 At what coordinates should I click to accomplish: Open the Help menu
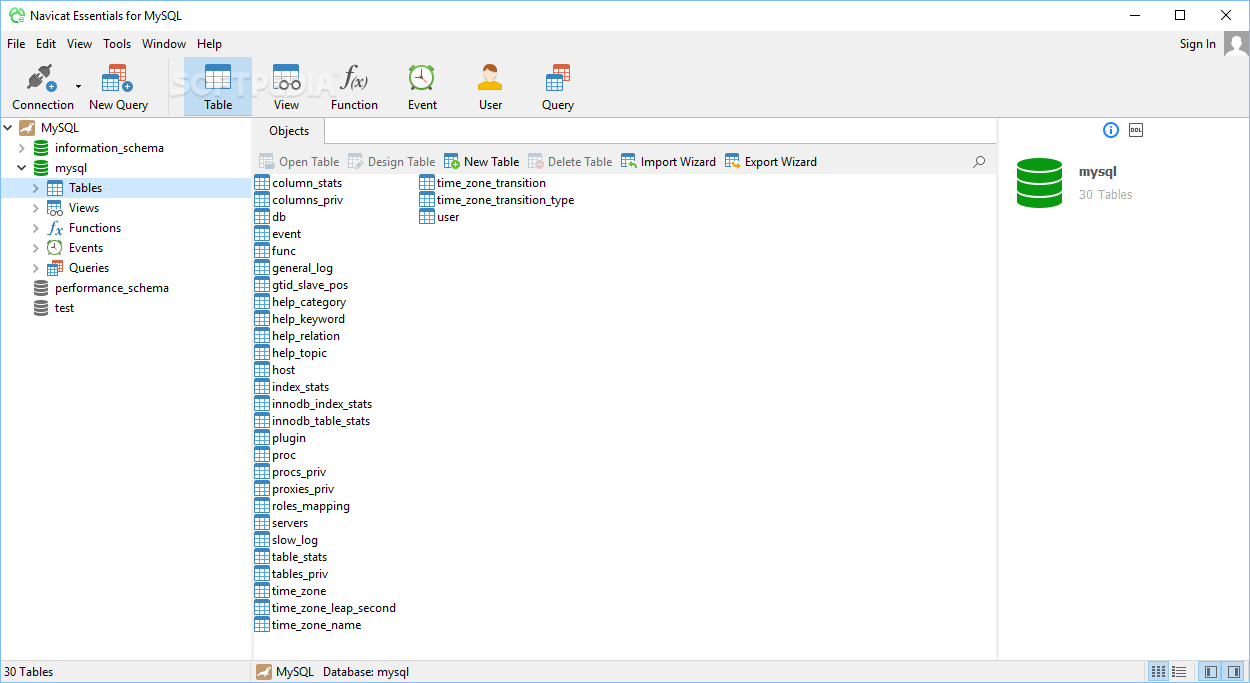click(209, 44)
